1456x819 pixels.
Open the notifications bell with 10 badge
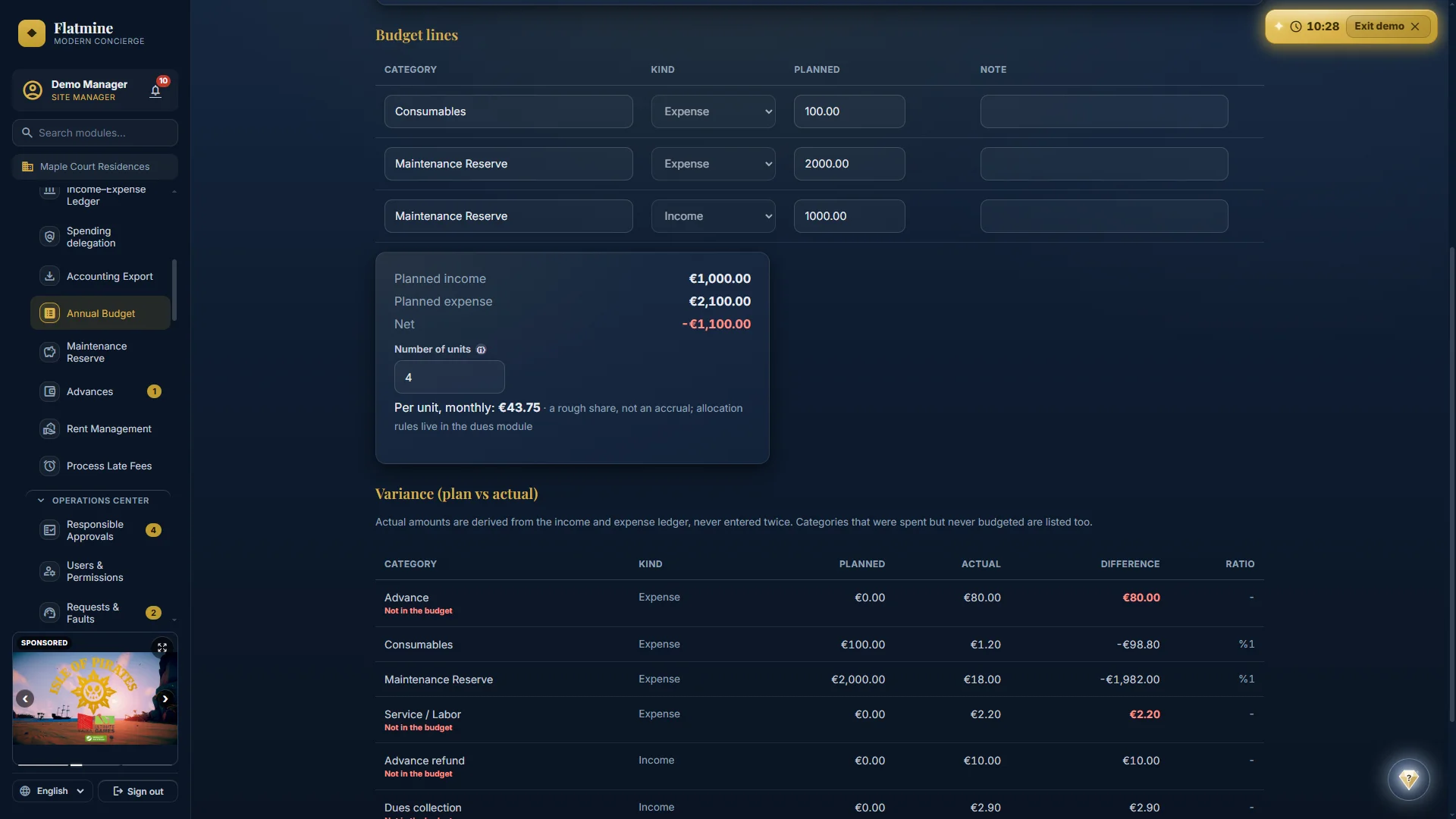(x=155, y=91)
